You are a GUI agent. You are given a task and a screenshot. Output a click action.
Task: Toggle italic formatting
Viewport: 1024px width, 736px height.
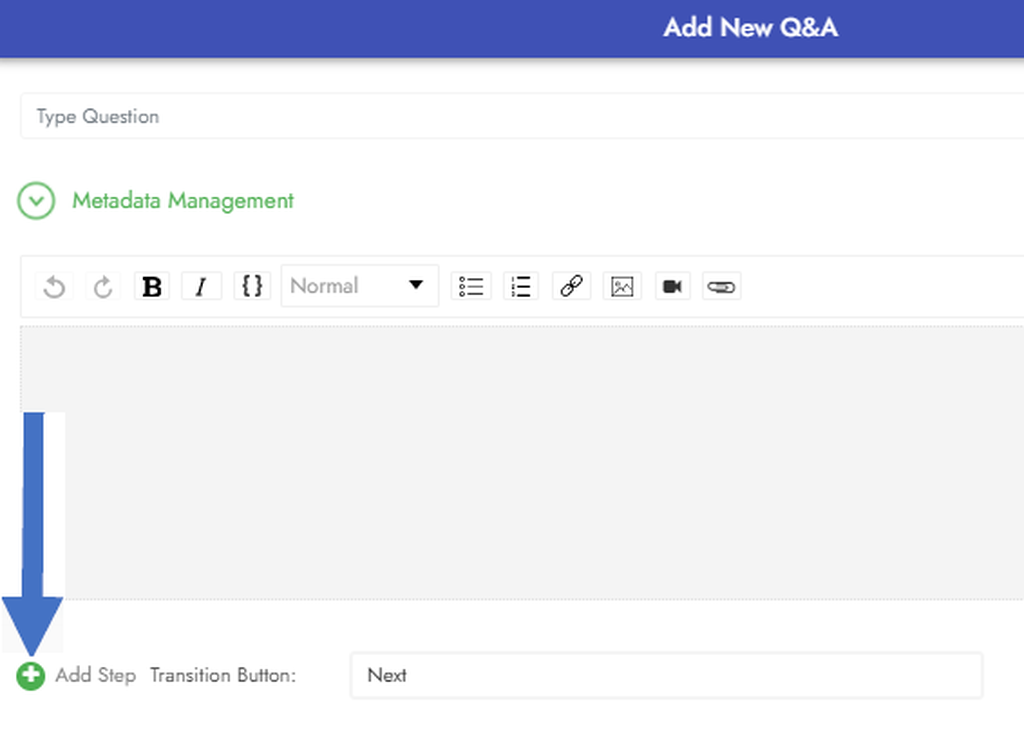201,286
